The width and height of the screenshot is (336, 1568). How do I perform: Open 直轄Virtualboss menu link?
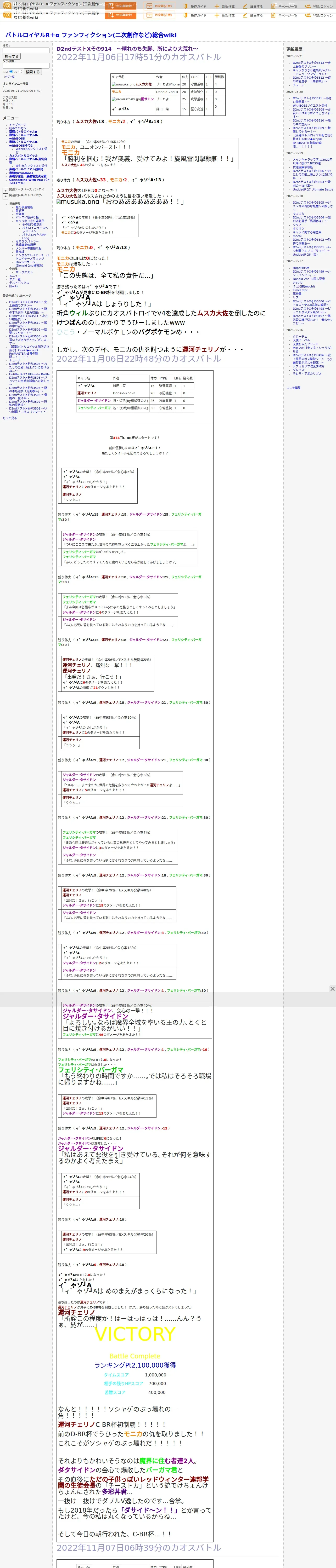pos(21,173)
